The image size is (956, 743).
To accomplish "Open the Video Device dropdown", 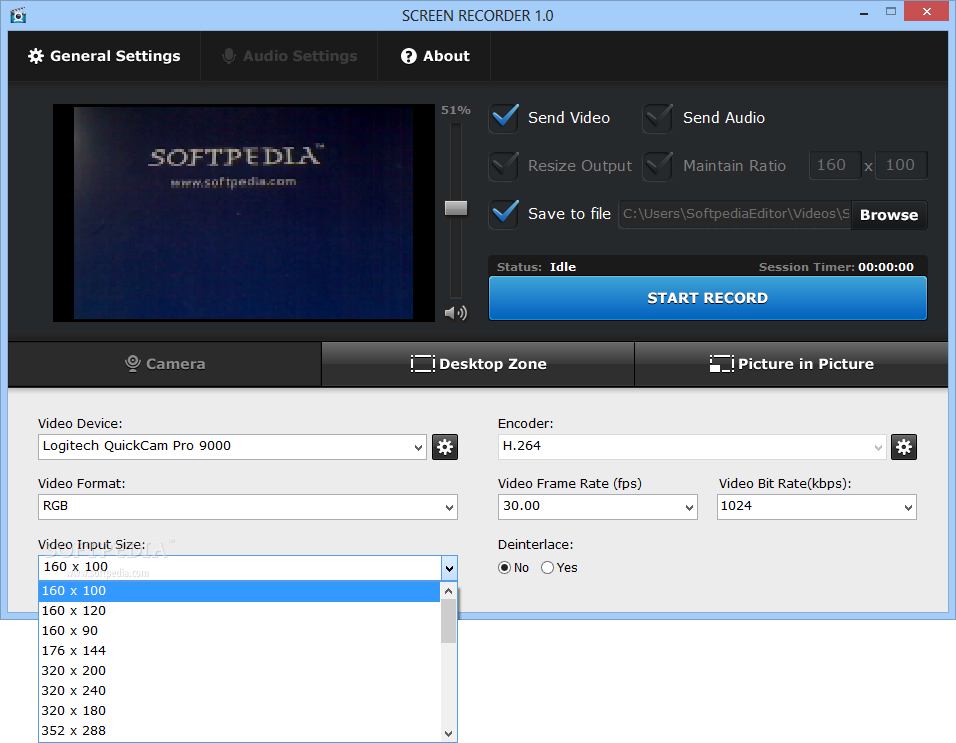I will (232, 447).
